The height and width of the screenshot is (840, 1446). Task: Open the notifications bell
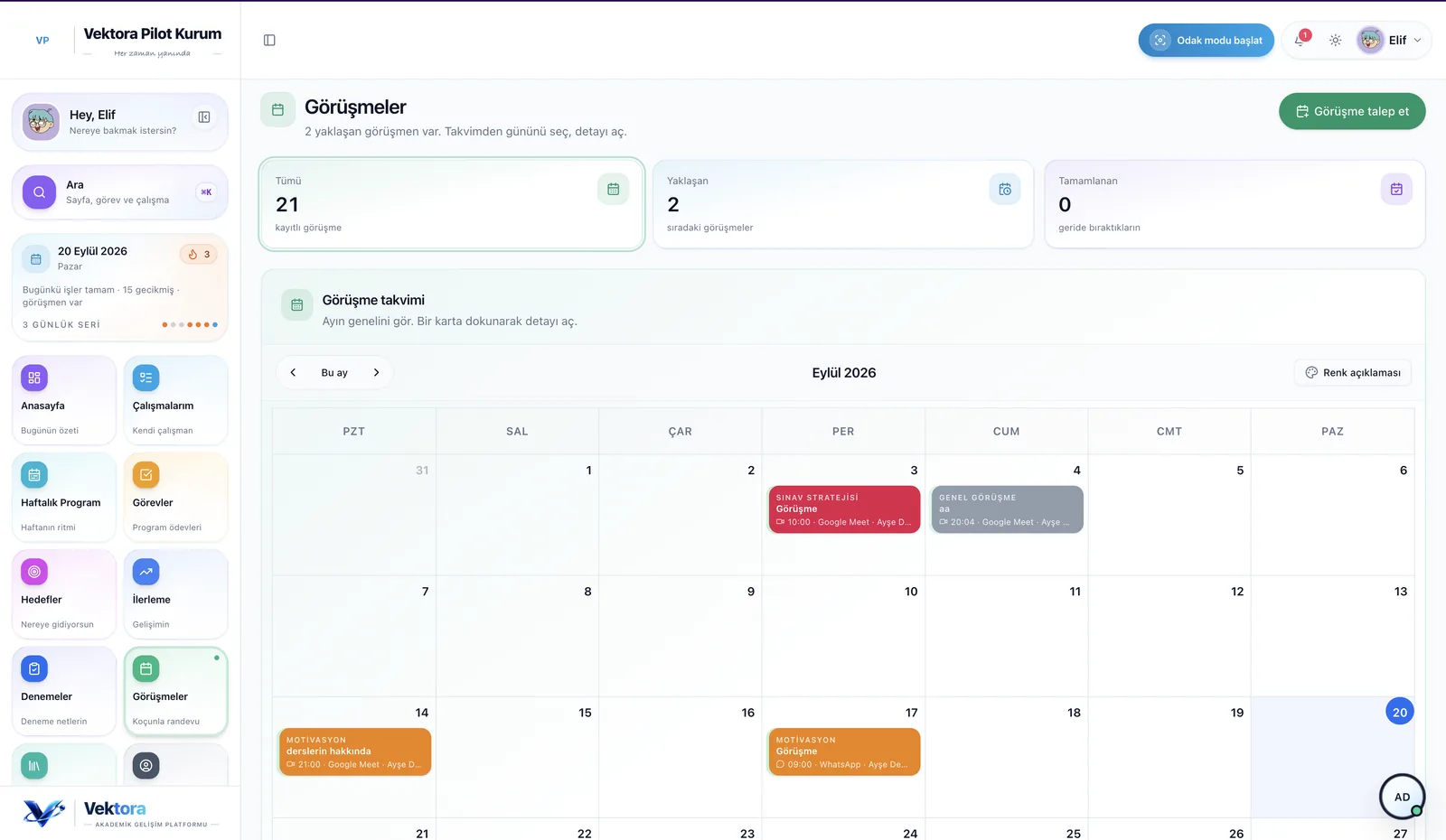pyautogui.click(x=1300, y=40)
